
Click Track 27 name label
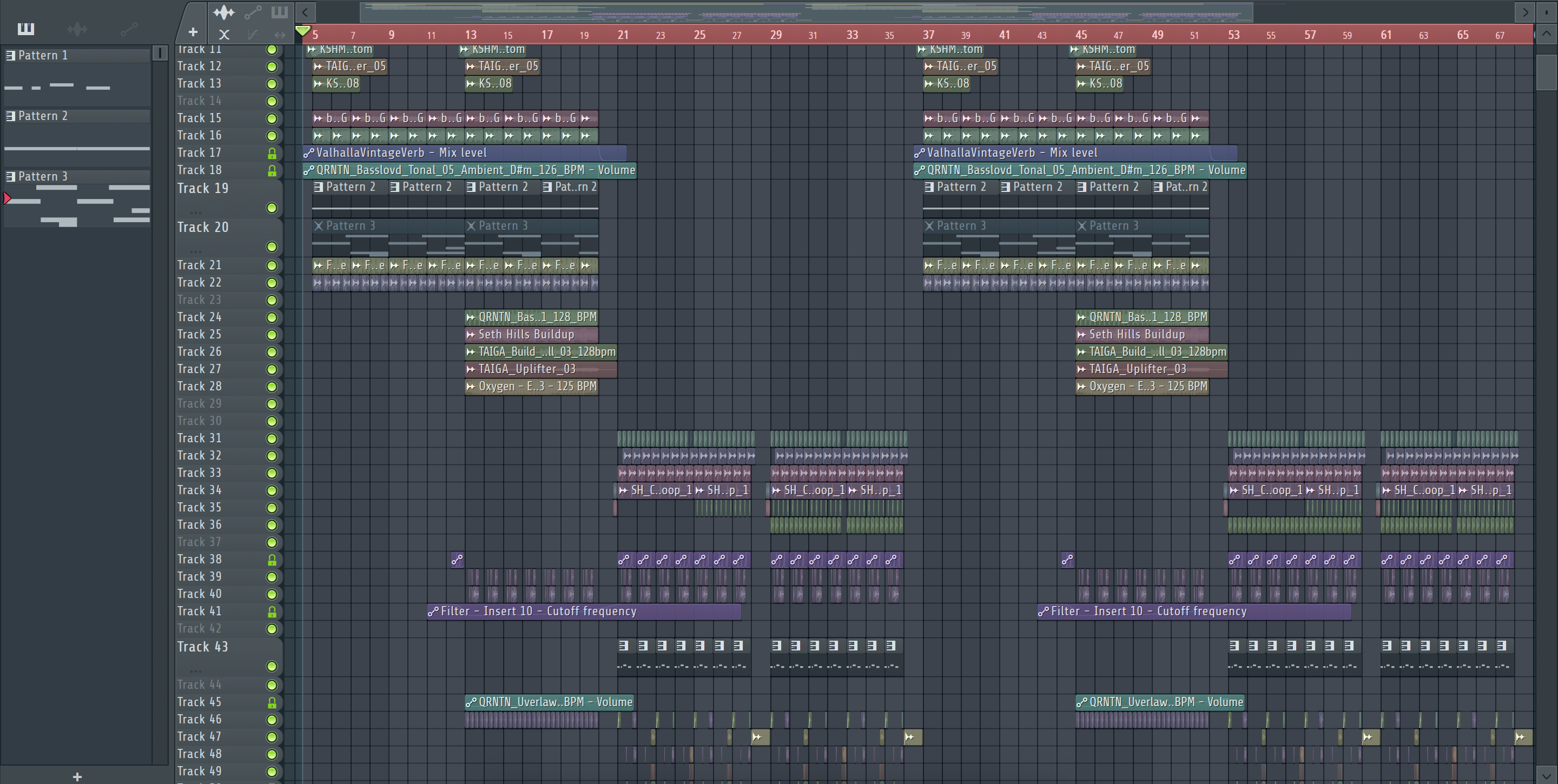[x=200, y=369]
